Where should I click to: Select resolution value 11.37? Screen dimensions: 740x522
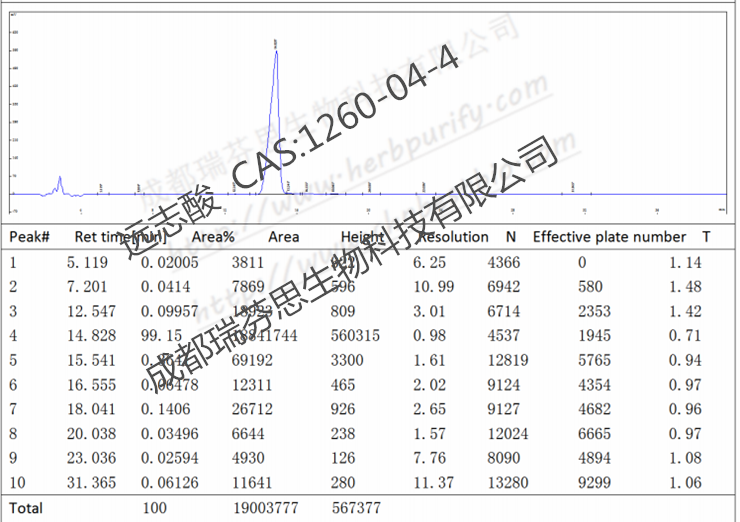432,483
